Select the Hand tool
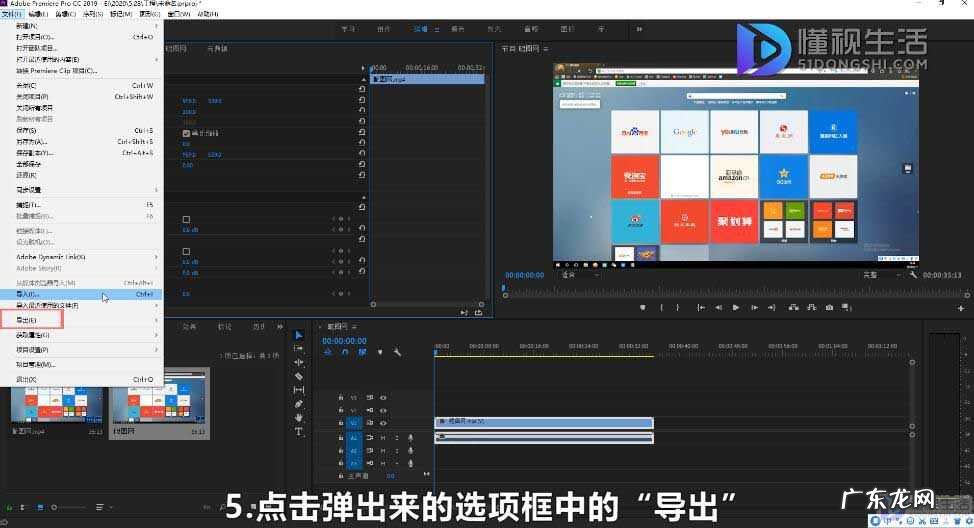Screen dimensions: 974x528 (299, 417)
